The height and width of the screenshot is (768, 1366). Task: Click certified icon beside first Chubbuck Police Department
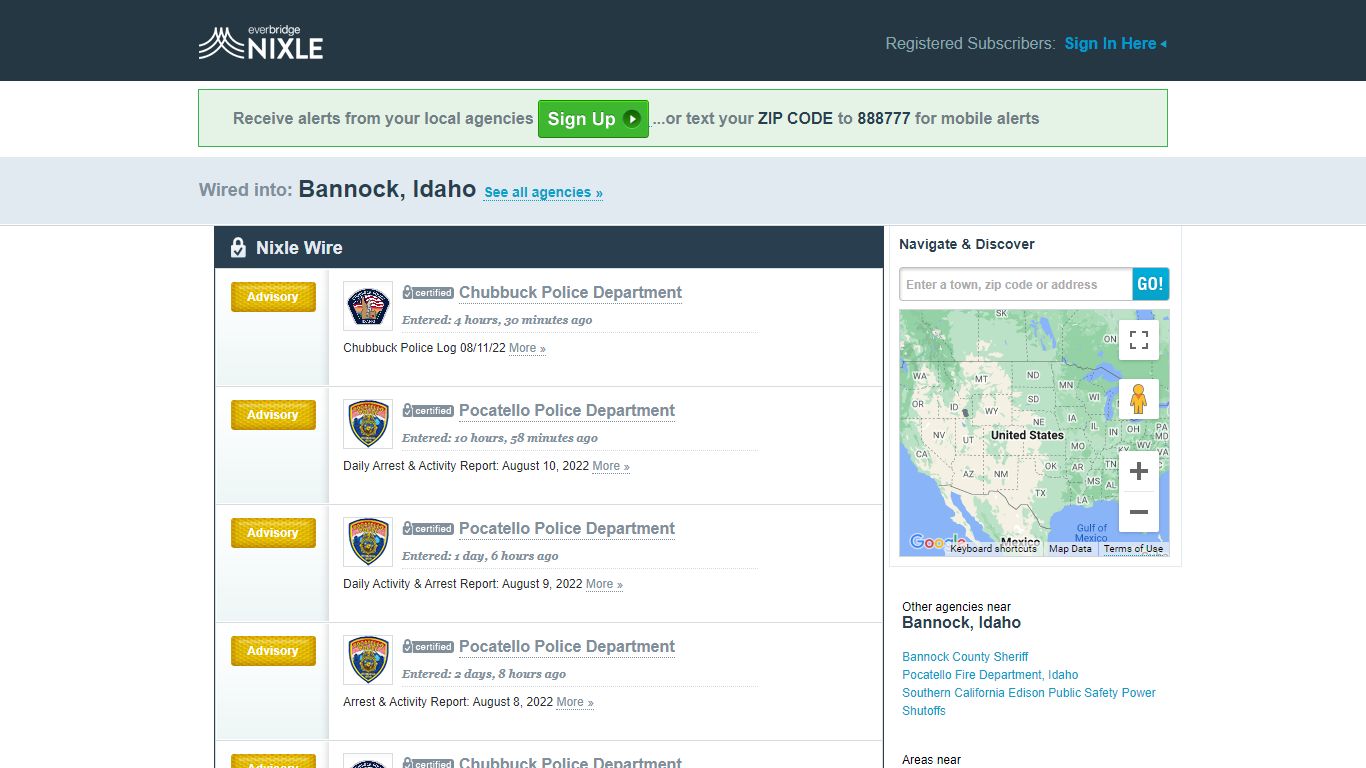pos(428,293)
